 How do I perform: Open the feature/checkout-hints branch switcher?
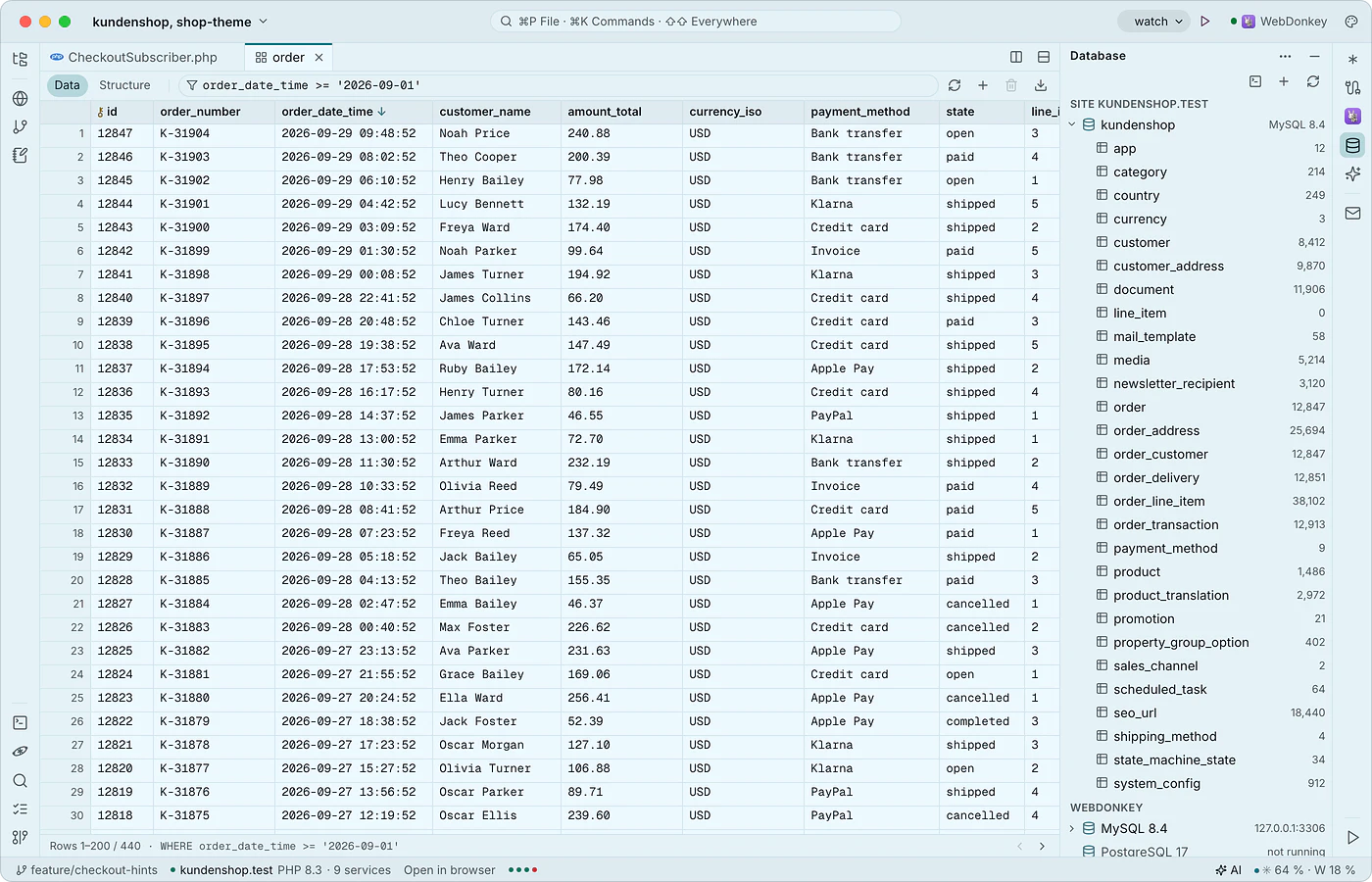(87, 870)
